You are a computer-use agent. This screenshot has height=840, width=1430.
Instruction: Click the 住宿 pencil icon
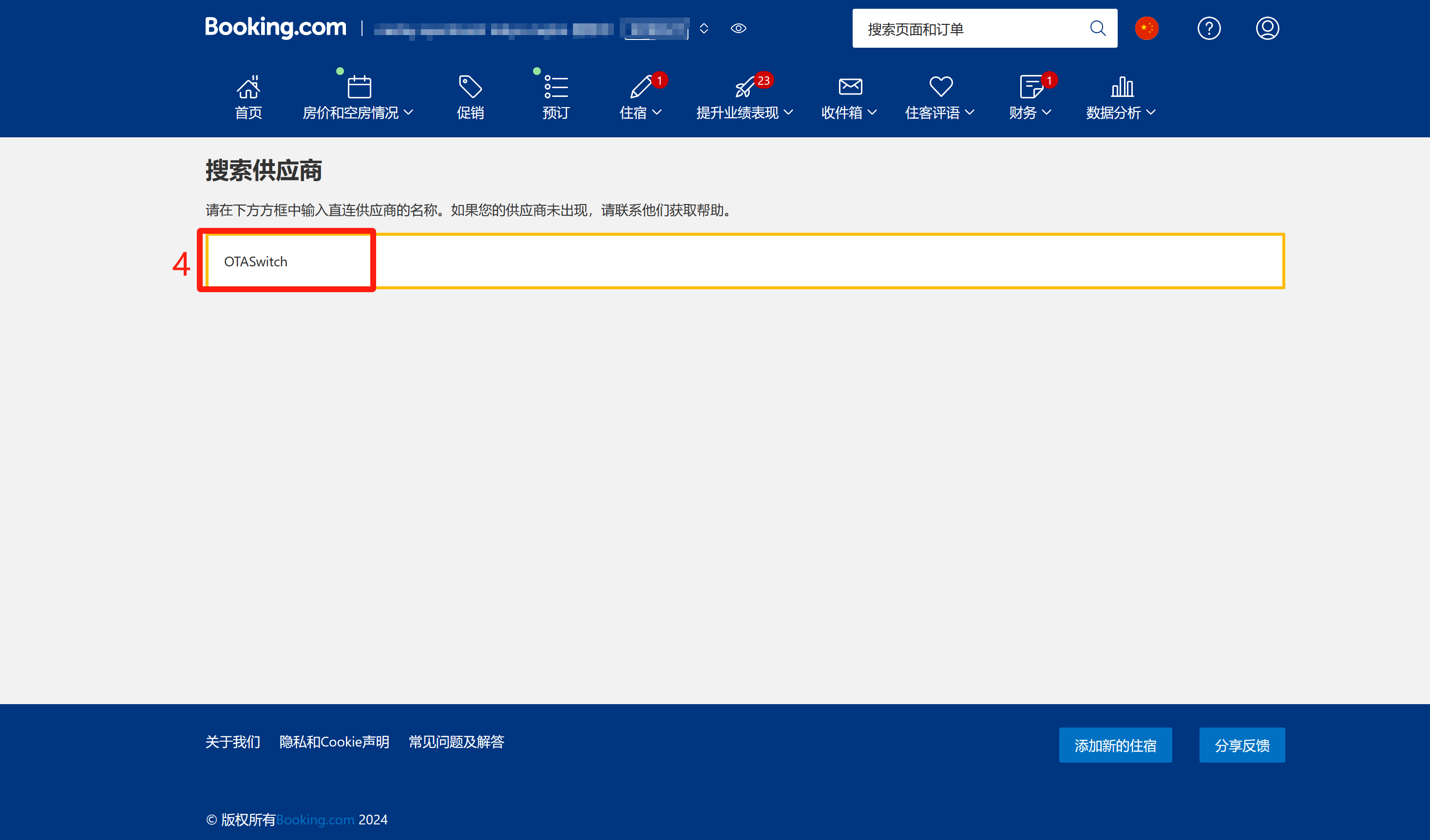click(641, 87)
